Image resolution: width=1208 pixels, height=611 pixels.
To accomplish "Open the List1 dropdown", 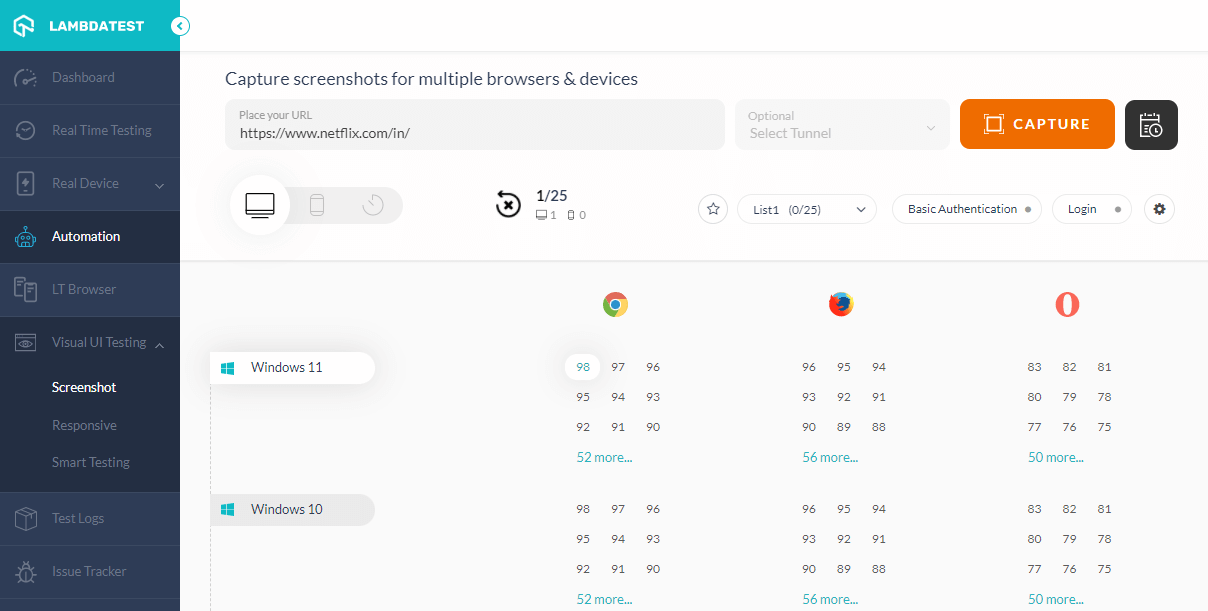I will (x=806, y=209).
